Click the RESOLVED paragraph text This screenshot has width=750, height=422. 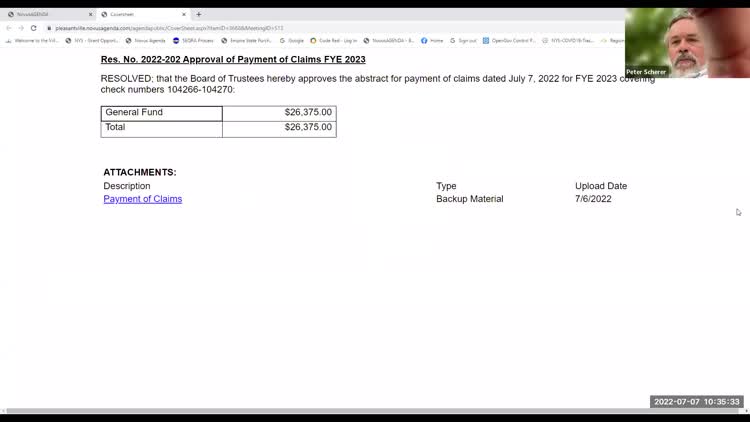377,84
